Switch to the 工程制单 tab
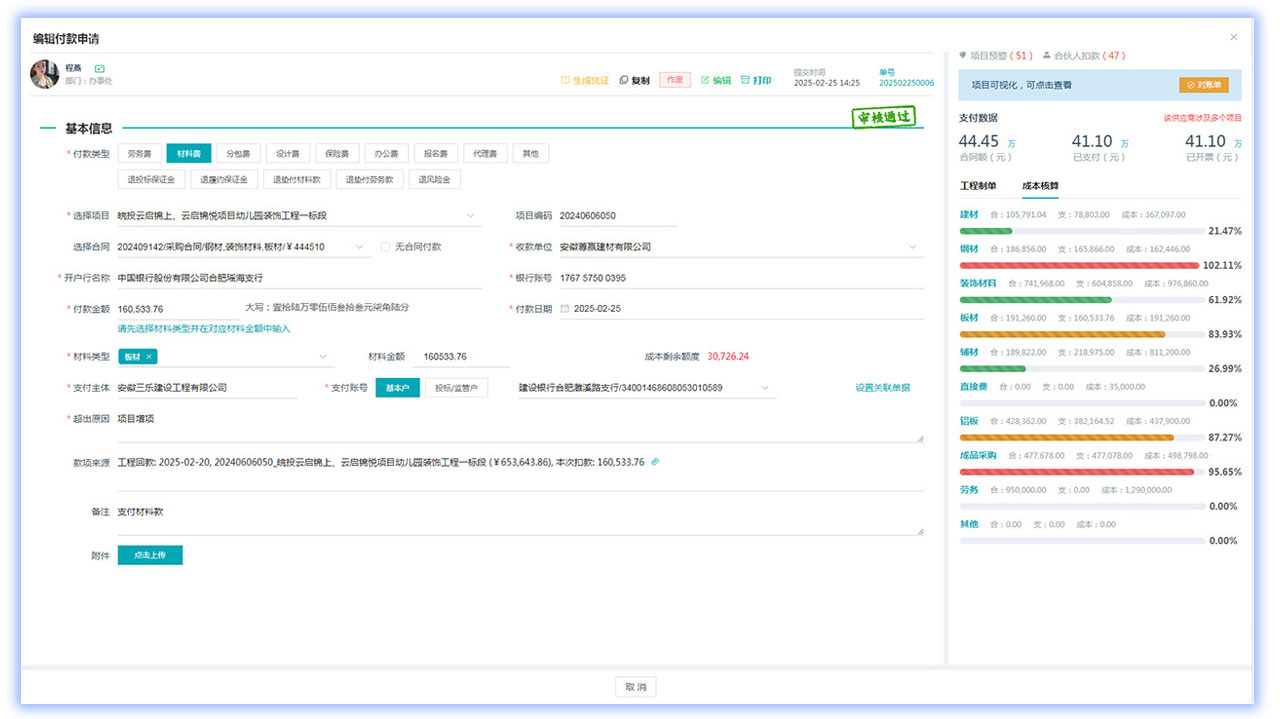Viewport: 1280px width, 719px height. pyautogui.click(x=978, y=186)
